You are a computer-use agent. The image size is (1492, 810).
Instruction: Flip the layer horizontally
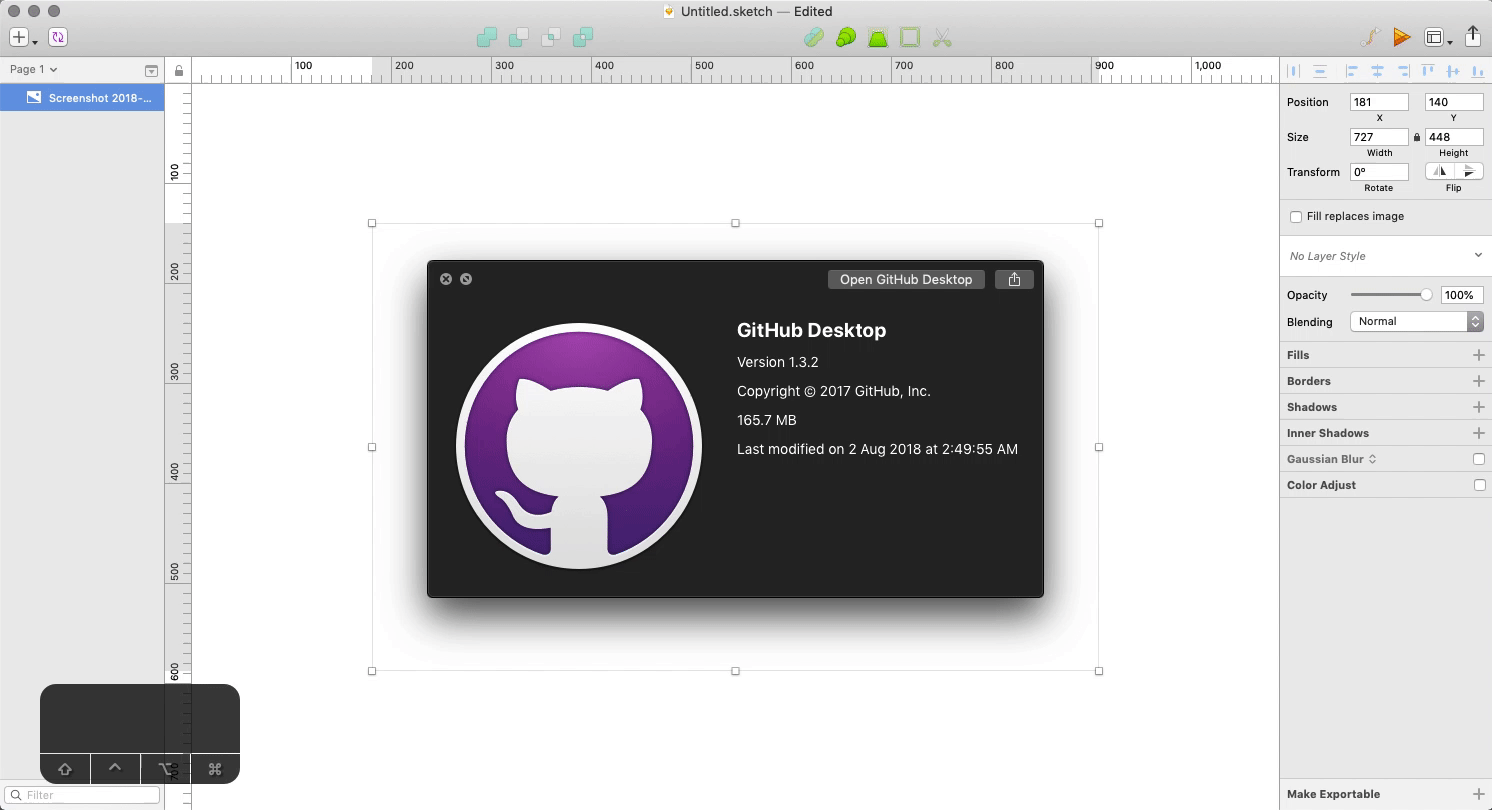pos(1439,172)
